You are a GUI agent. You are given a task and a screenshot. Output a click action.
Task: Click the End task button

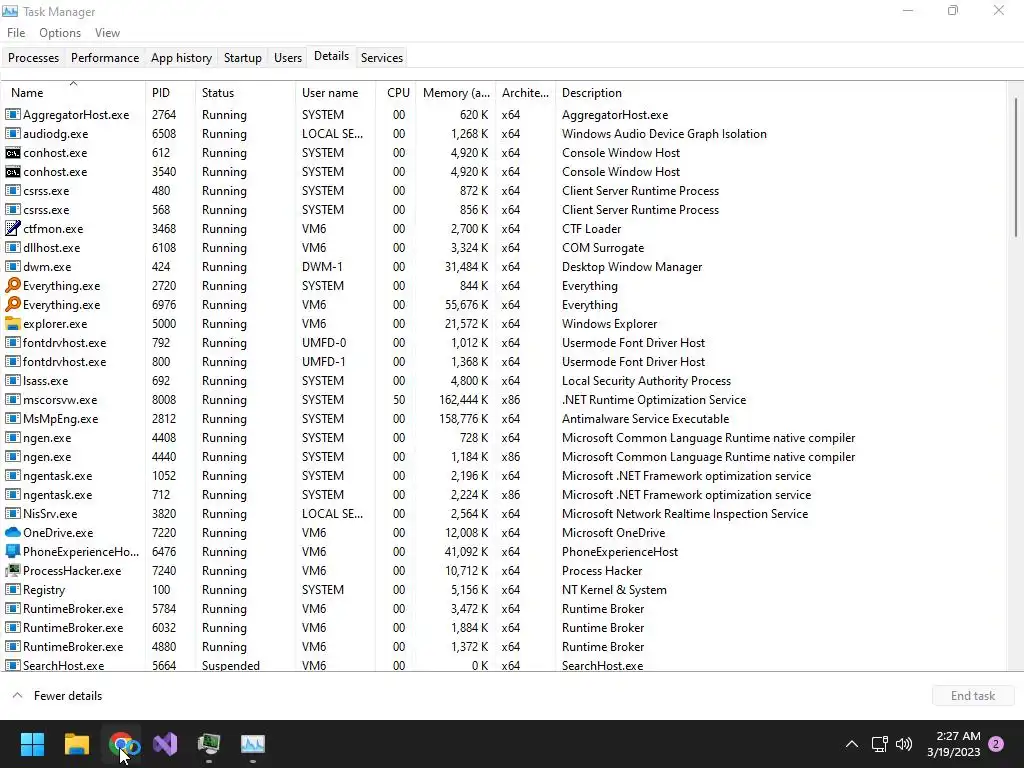[972, 696]
